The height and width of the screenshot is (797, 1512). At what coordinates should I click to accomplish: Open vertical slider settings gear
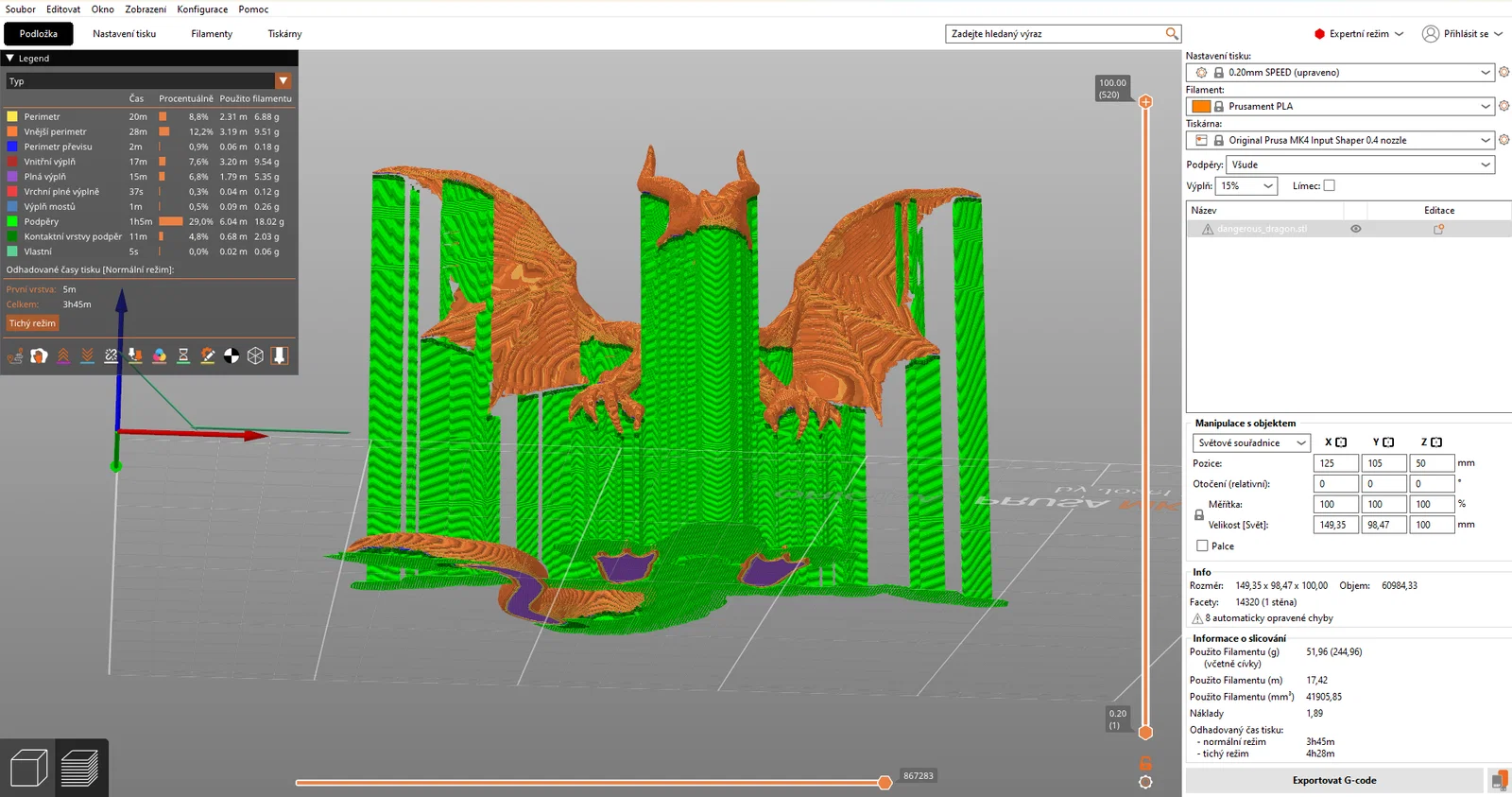coord(1145,782)
